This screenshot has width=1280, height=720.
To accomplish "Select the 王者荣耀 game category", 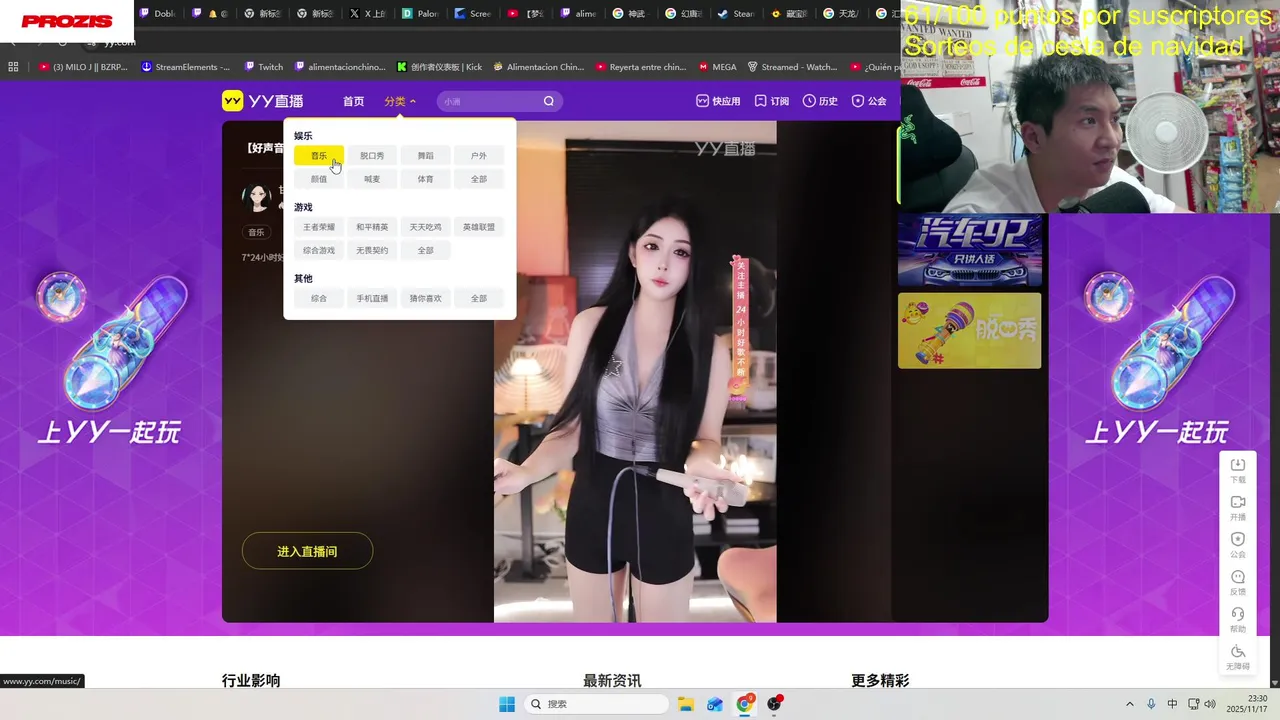I will click(319, 227).
